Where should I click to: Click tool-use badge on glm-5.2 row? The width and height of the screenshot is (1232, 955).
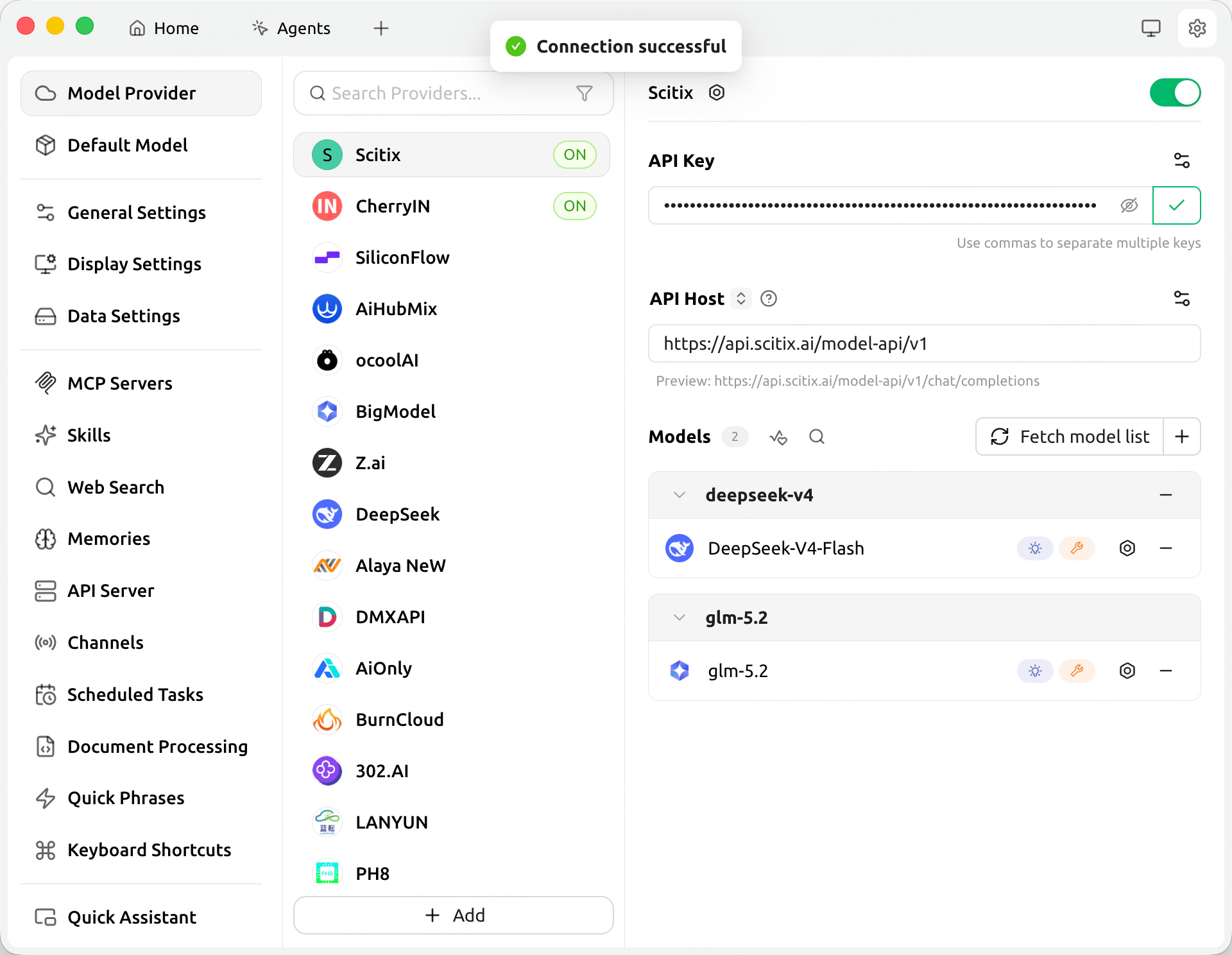[x=1077, y=671]
